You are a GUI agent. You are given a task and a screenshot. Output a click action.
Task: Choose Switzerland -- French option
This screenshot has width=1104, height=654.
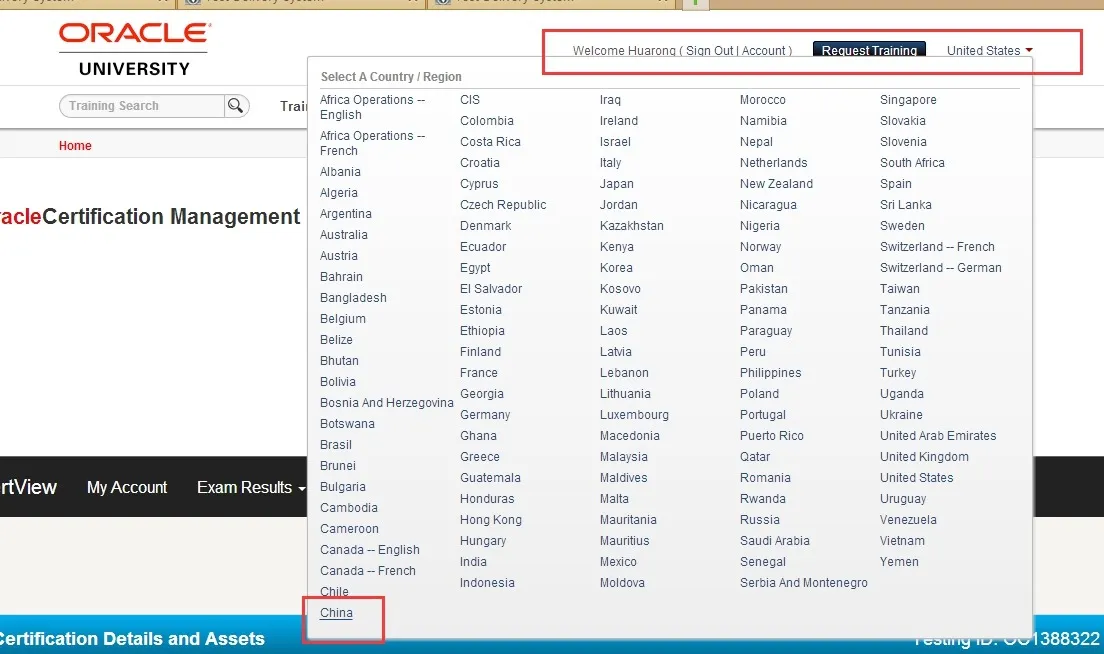[937, 246]
